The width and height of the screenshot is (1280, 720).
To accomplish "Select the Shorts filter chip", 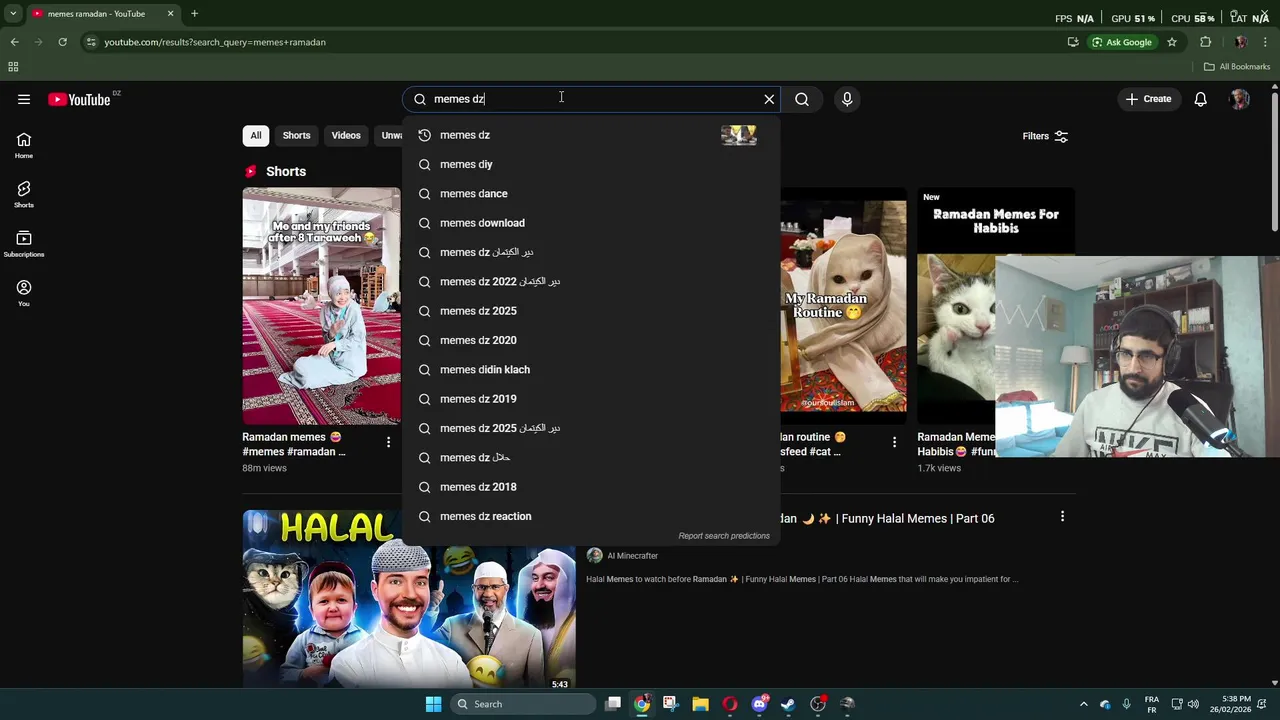I will 296,136.
